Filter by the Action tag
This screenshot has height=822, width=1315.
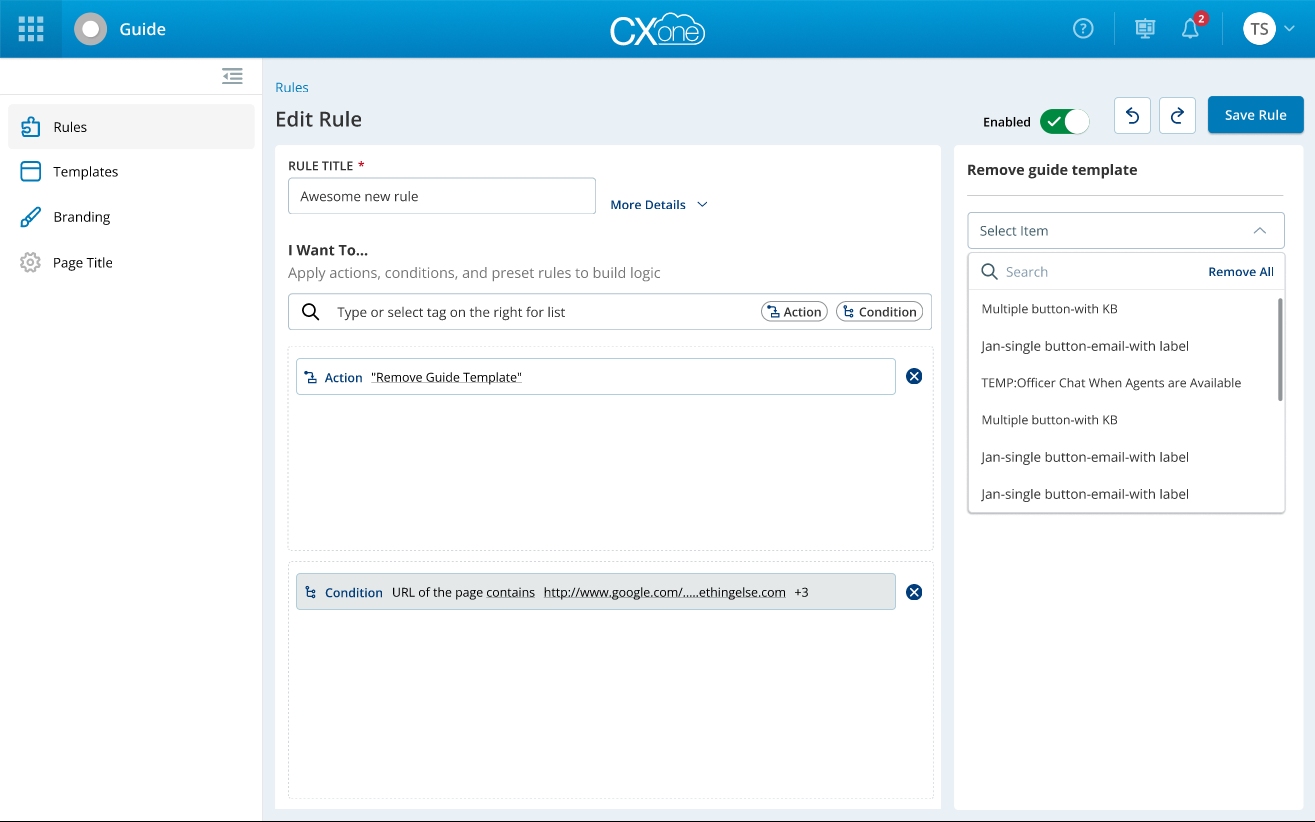(x=794, y=312)
